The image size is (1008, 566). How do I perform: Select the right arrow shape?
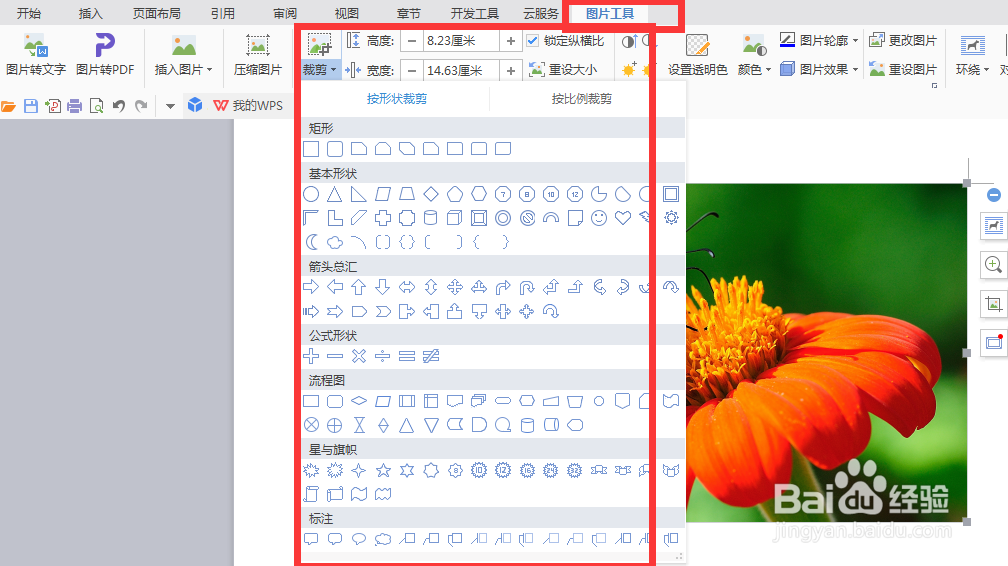click(x=311, y=287)
